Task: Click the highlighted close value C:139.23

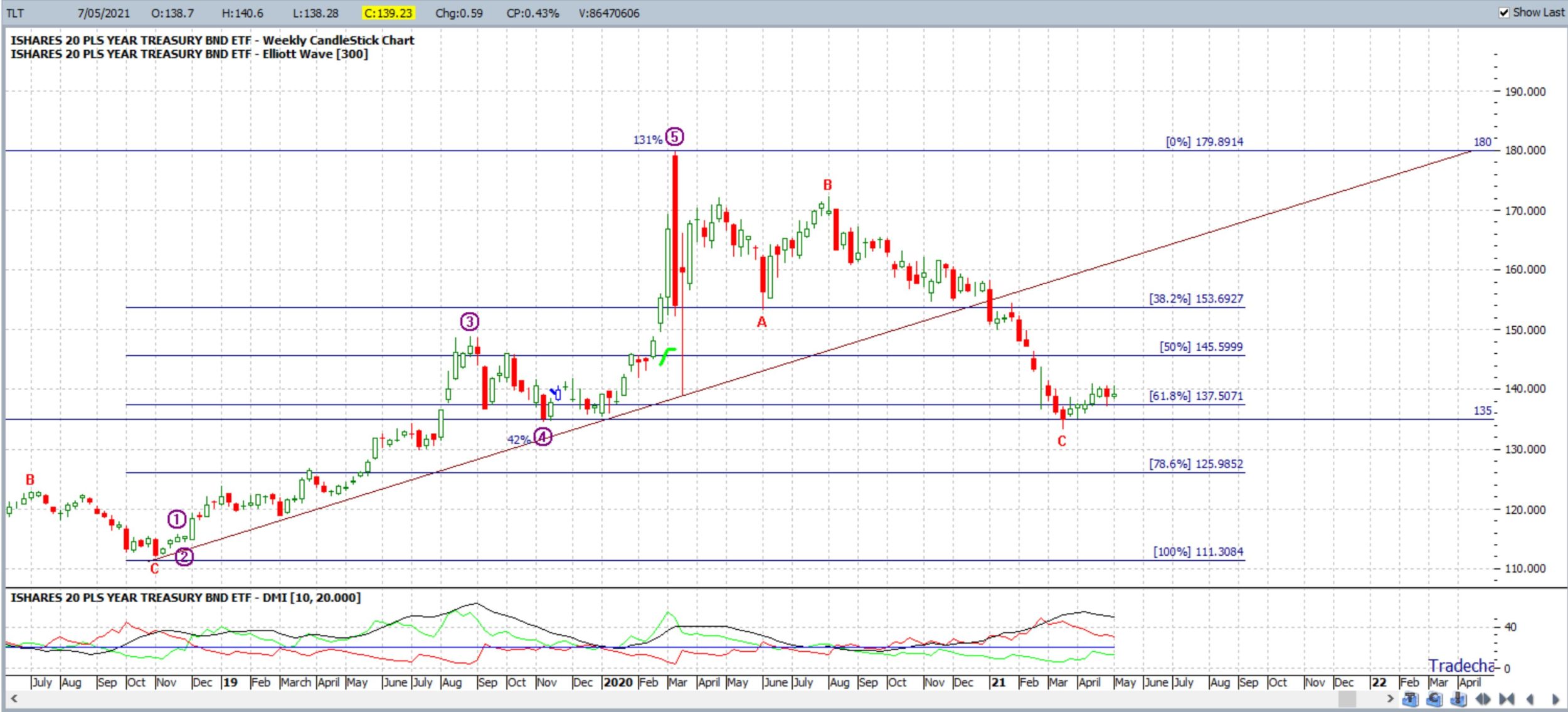Action: tap(389, 13)
